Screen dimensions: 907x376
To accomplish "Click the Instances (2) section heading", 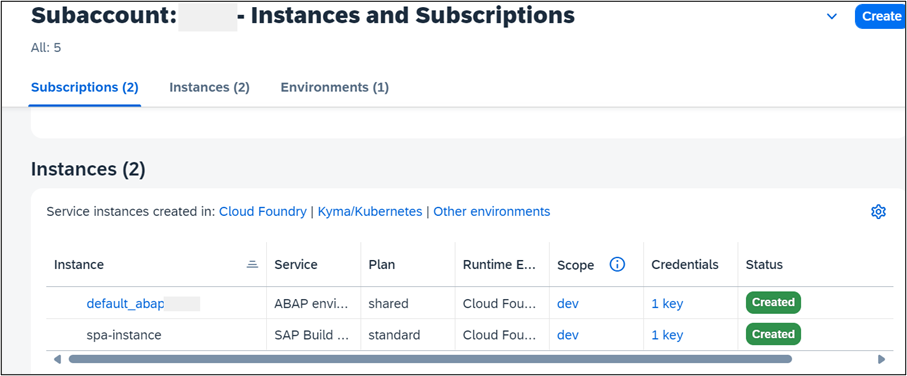I will pos(88,169).
